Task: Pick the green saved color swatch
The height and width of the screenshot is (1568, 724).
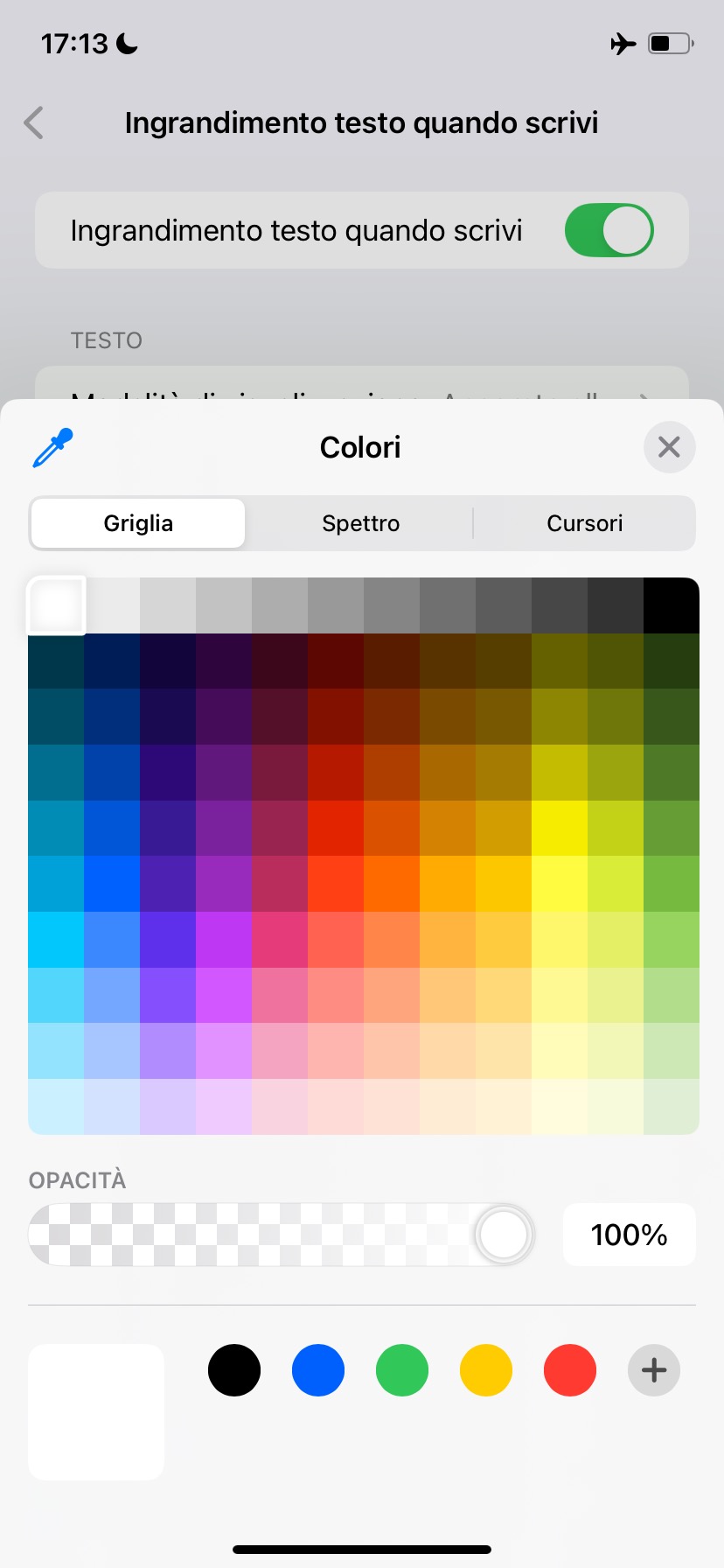Action: point(402,1370)
